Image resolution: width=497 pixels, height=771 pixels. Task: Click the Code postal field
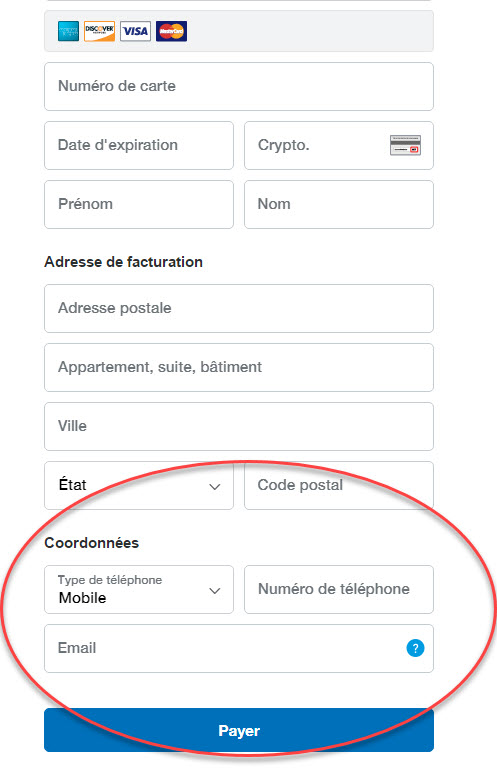point(339,485)
